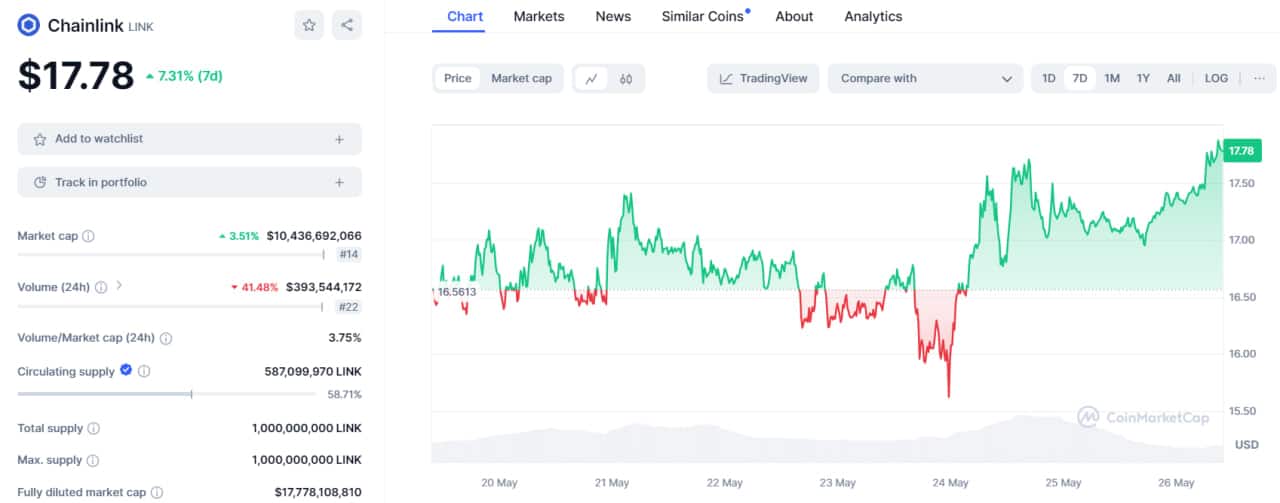Open Total supply info icon
This screenshot has width=1280, height=503.
pyautogui.click(x=94, y=428)
